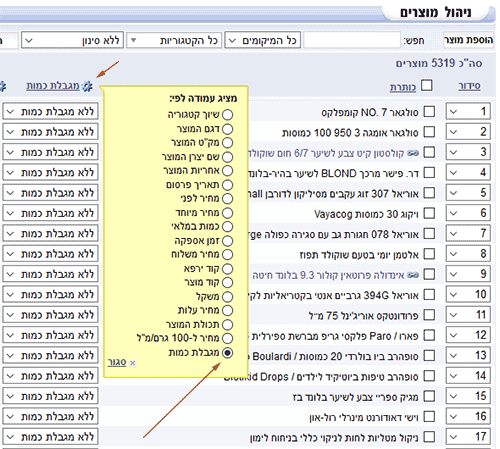Open quantity limit dropdown for וישי דאודורנט row
This screenshot has width=500, height=449.
pos(50,416)
